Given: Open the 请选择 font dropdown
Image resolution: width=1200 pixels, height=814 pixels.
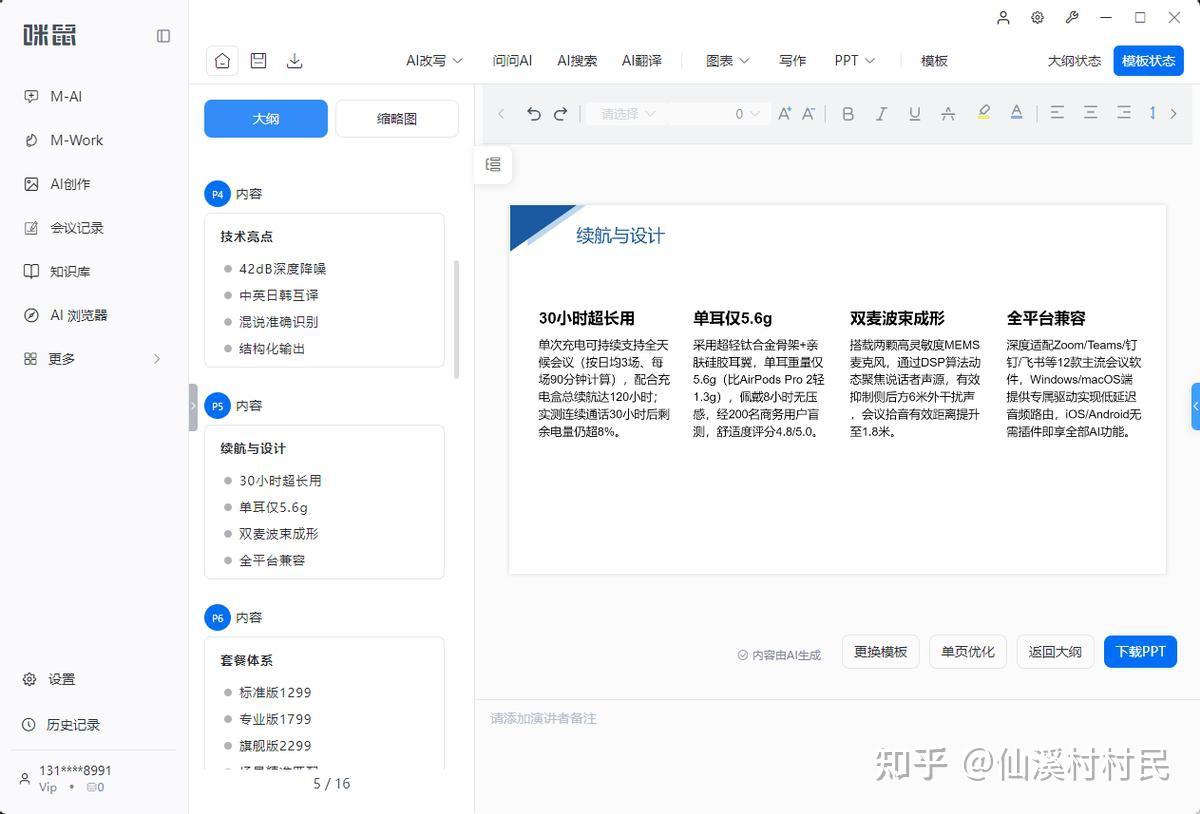Looking at the screenshot, I should [x=627, y=114].
